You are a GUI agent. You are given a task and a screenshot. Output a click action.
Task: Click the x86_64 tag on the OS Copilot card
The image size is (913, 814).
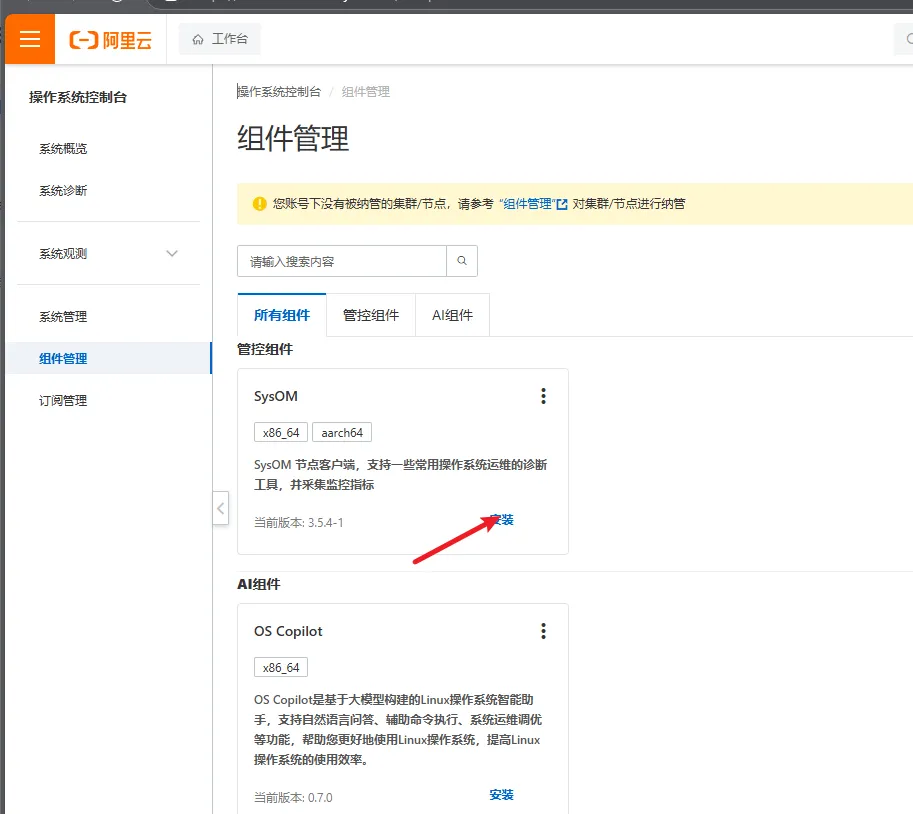(x=281, y=667)
